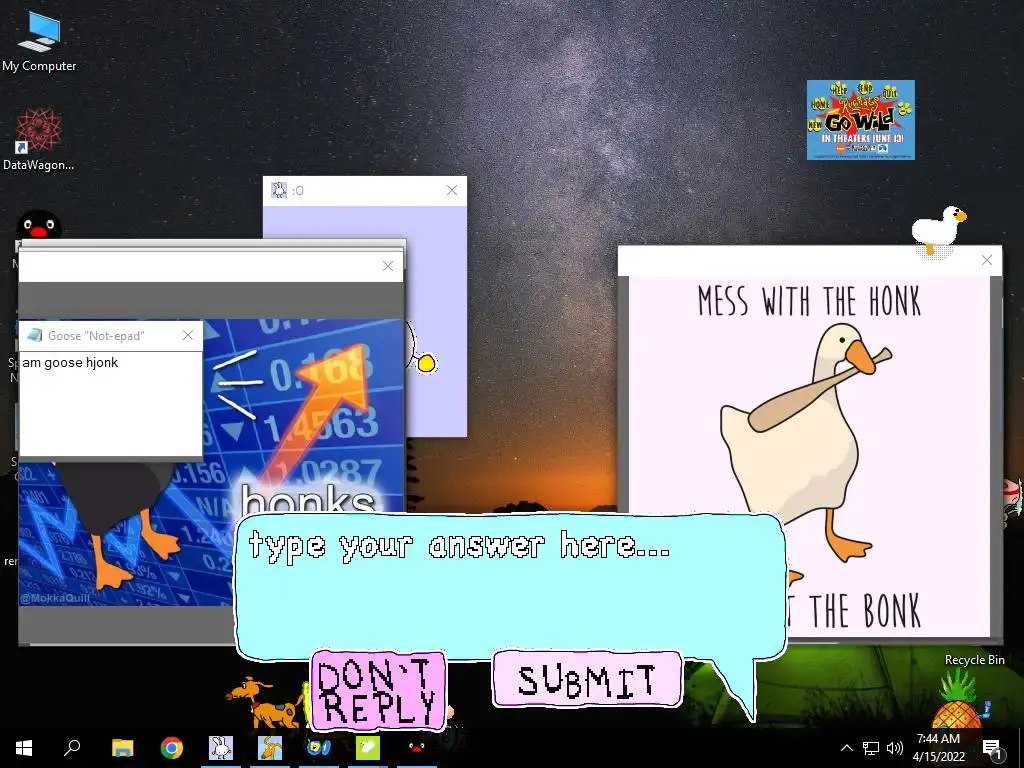Viewport: 1024px width, 768px height.
Task: Open the clock showing 7:44 AM
Action: (938, 748)
